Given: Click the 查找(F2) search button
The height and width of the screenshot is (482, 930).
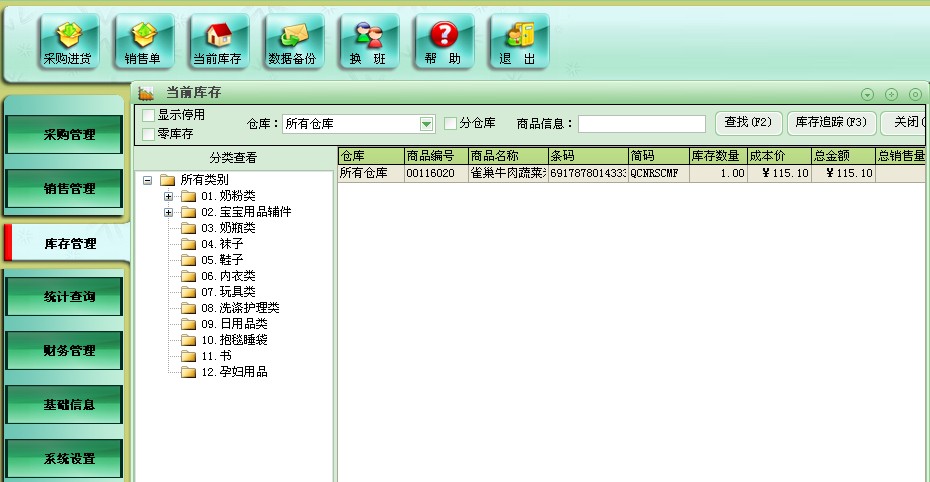Looking at the screenshot, I should (x=748, y=123).
